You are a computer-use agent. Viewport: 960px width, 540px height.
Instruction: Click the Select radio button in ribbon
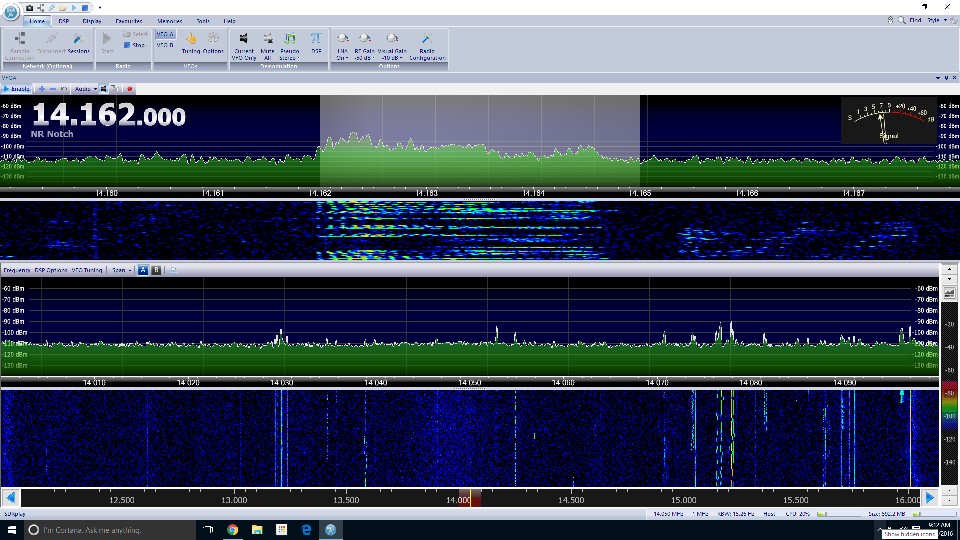(135, 34)
